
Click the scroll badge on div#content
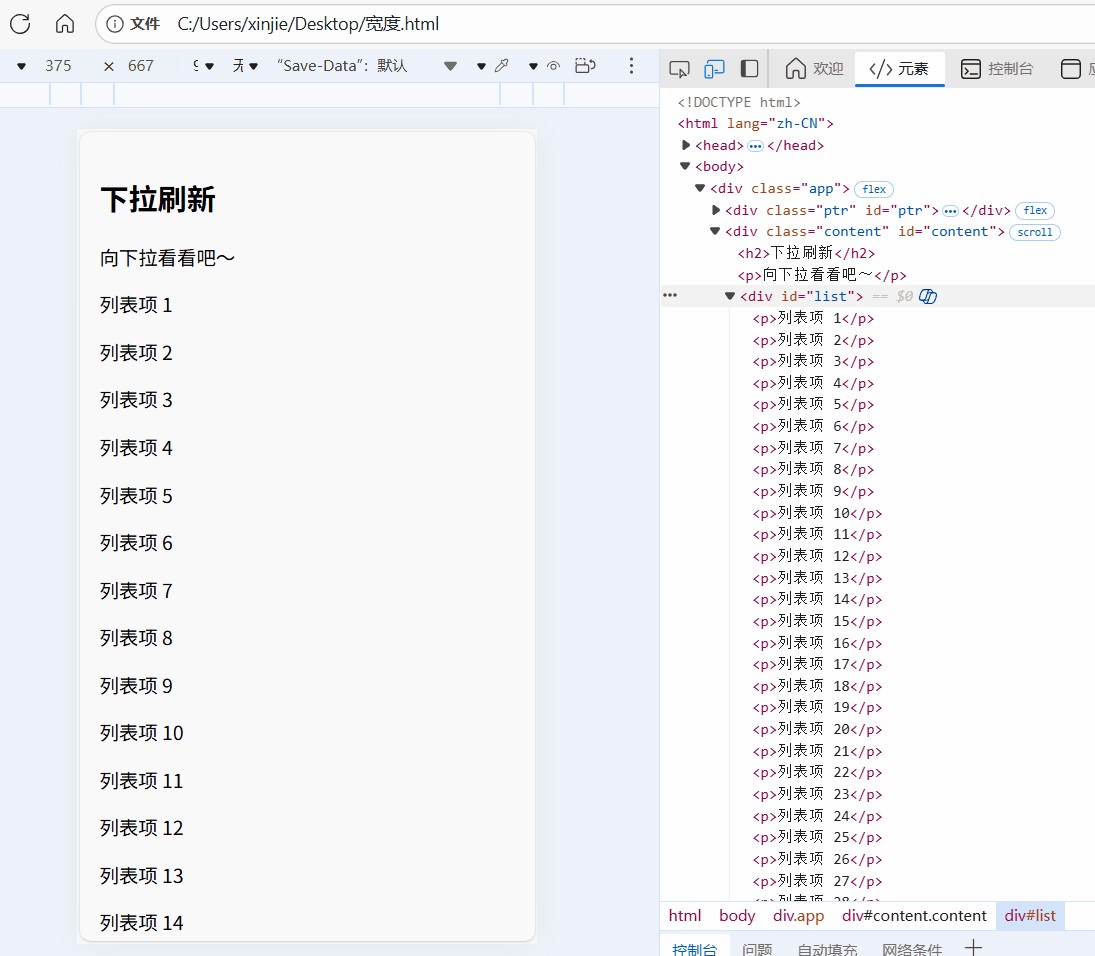click(x=1034, y=232)
